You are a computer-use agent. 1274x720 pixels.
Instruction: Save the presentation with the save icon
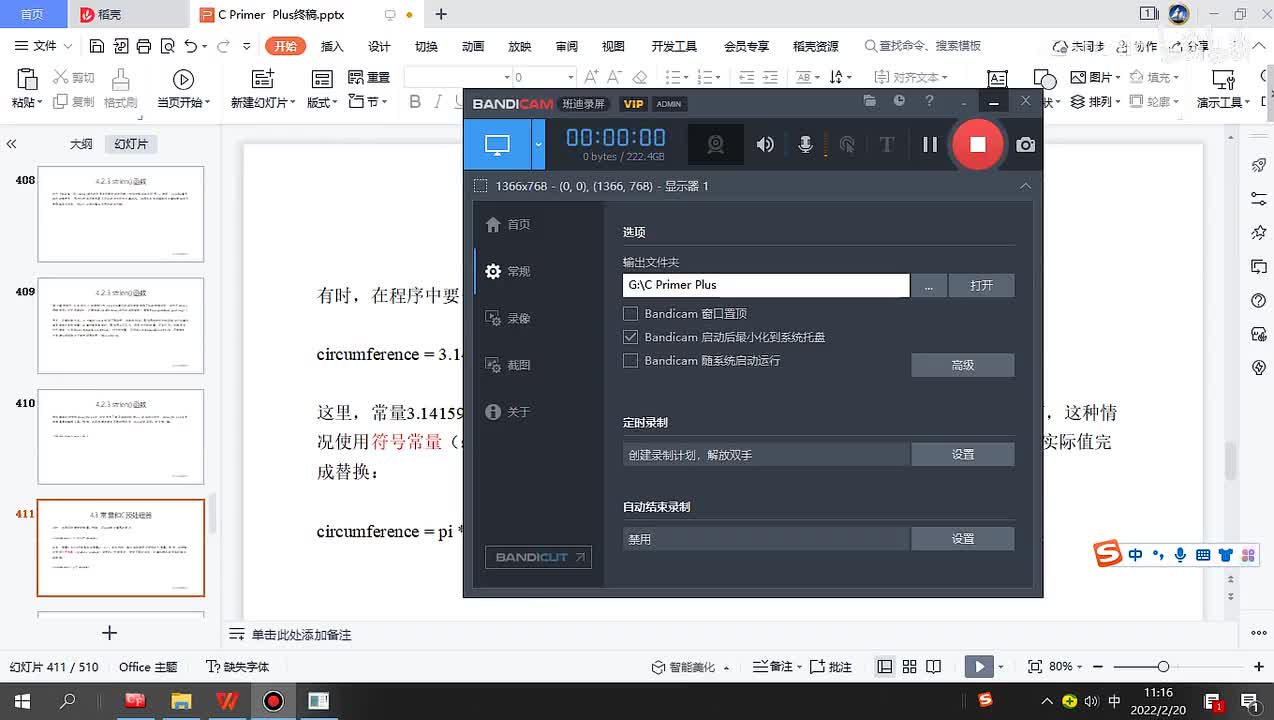96,46
